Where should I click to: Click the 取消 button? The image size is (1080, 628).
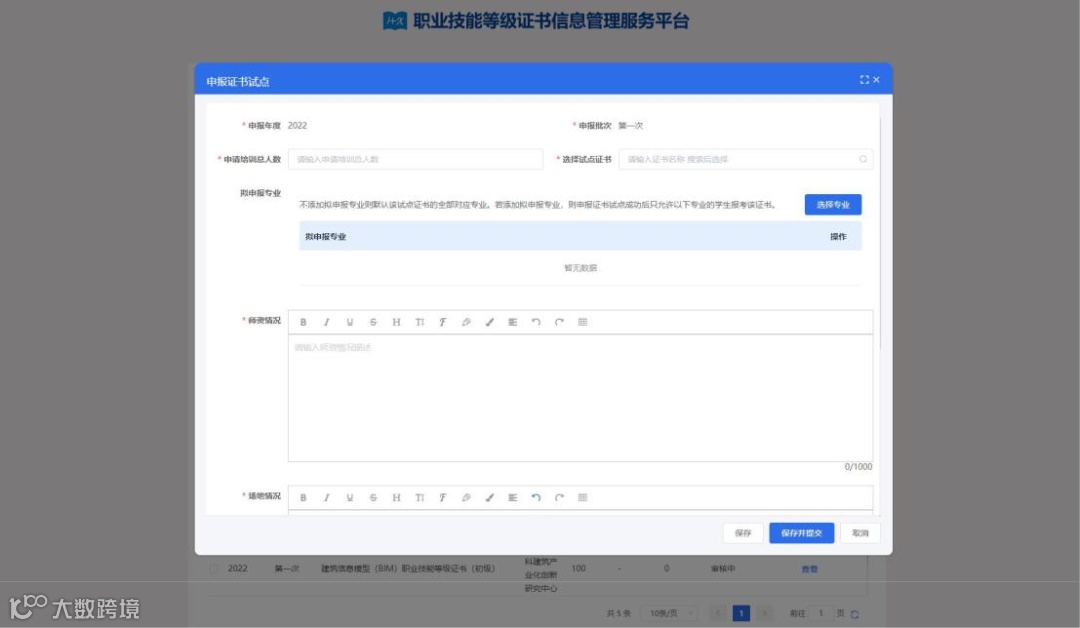(860, 533)
